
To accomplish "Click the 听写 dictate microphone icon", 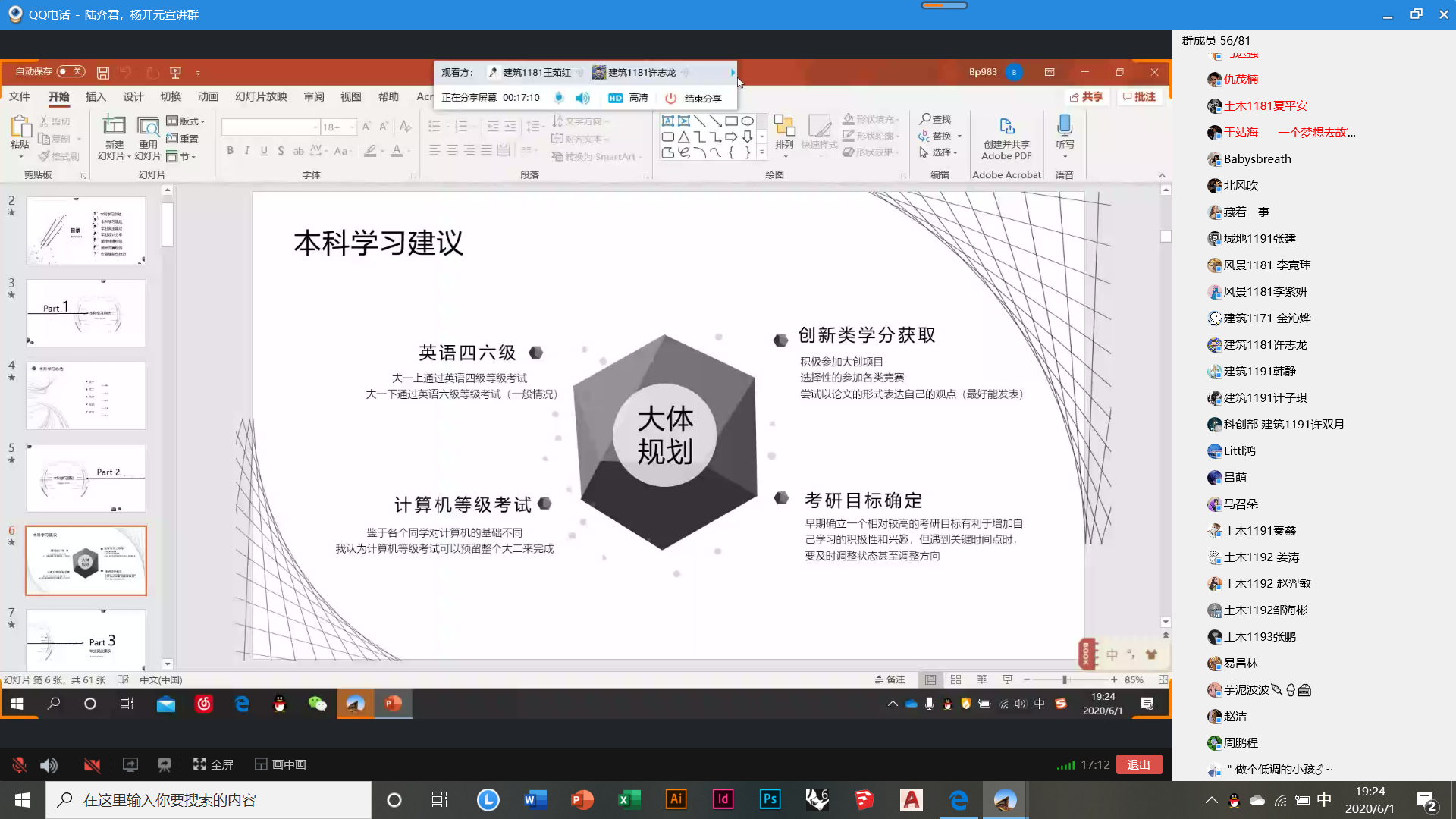I will click(1065, 126).
